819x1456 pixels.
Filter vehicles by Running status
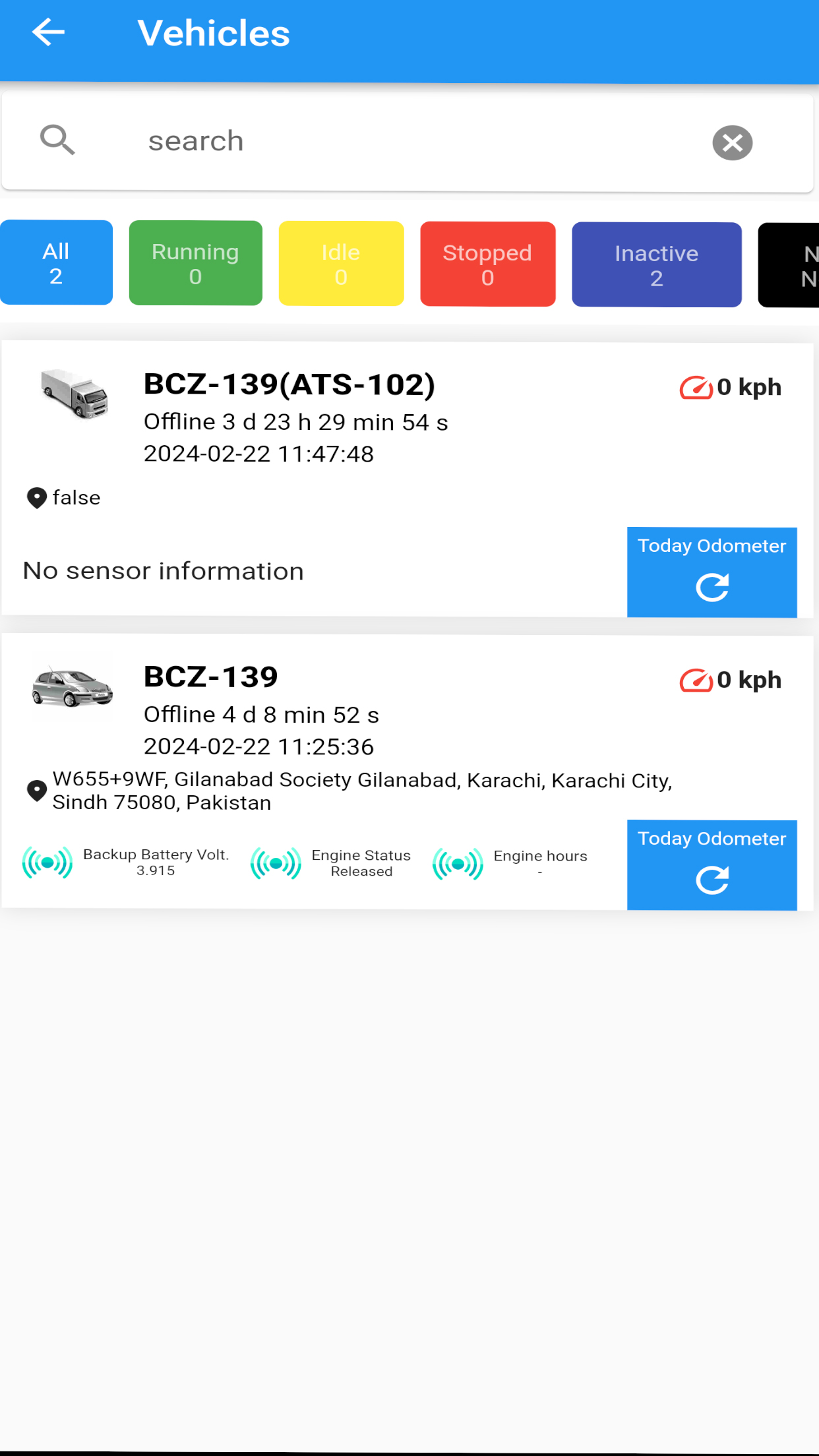pyautogui.click(x=195, y=264)
